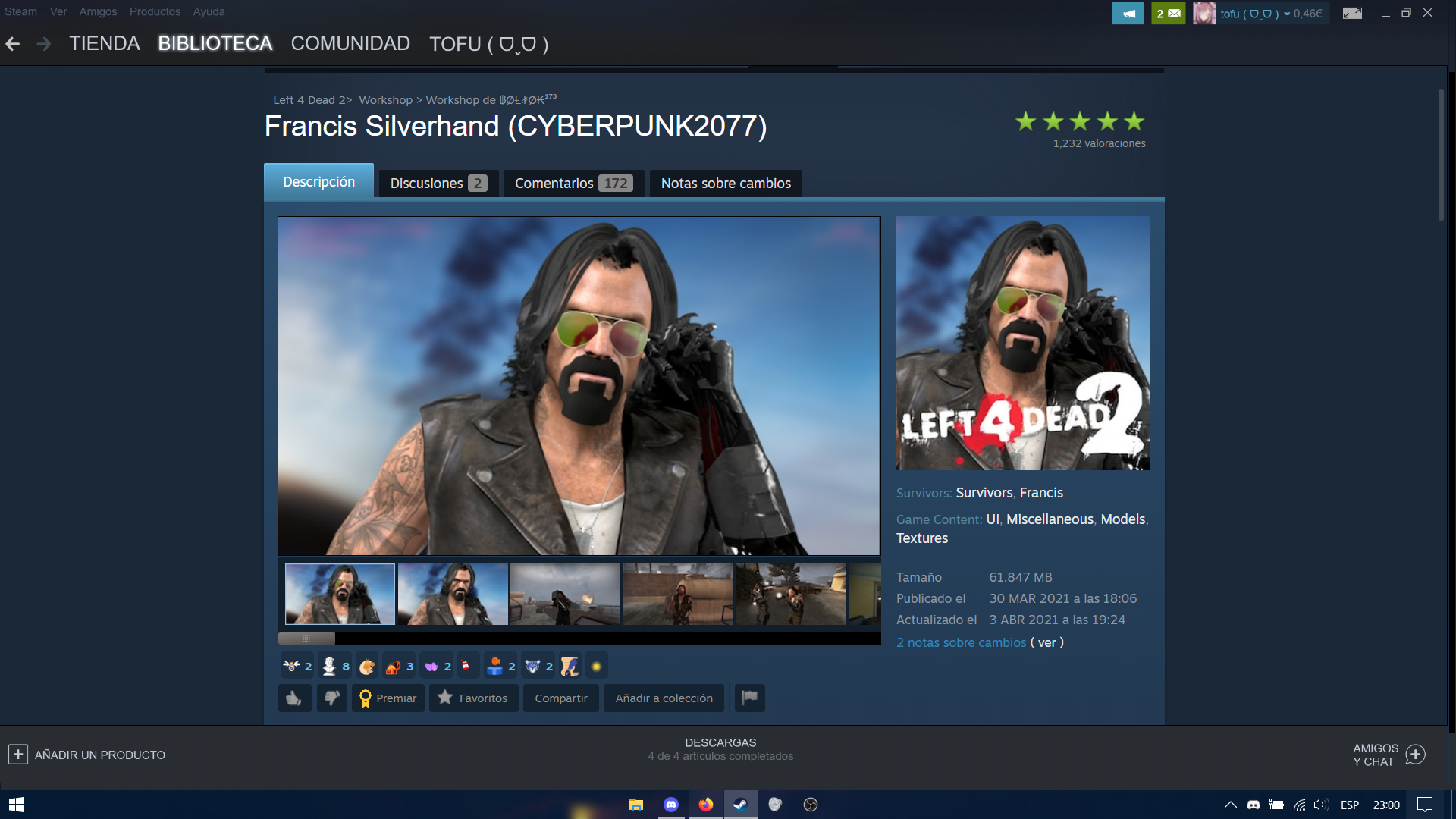
Task: Expand the tofu account dropdown
Action: pos(1287,14)
